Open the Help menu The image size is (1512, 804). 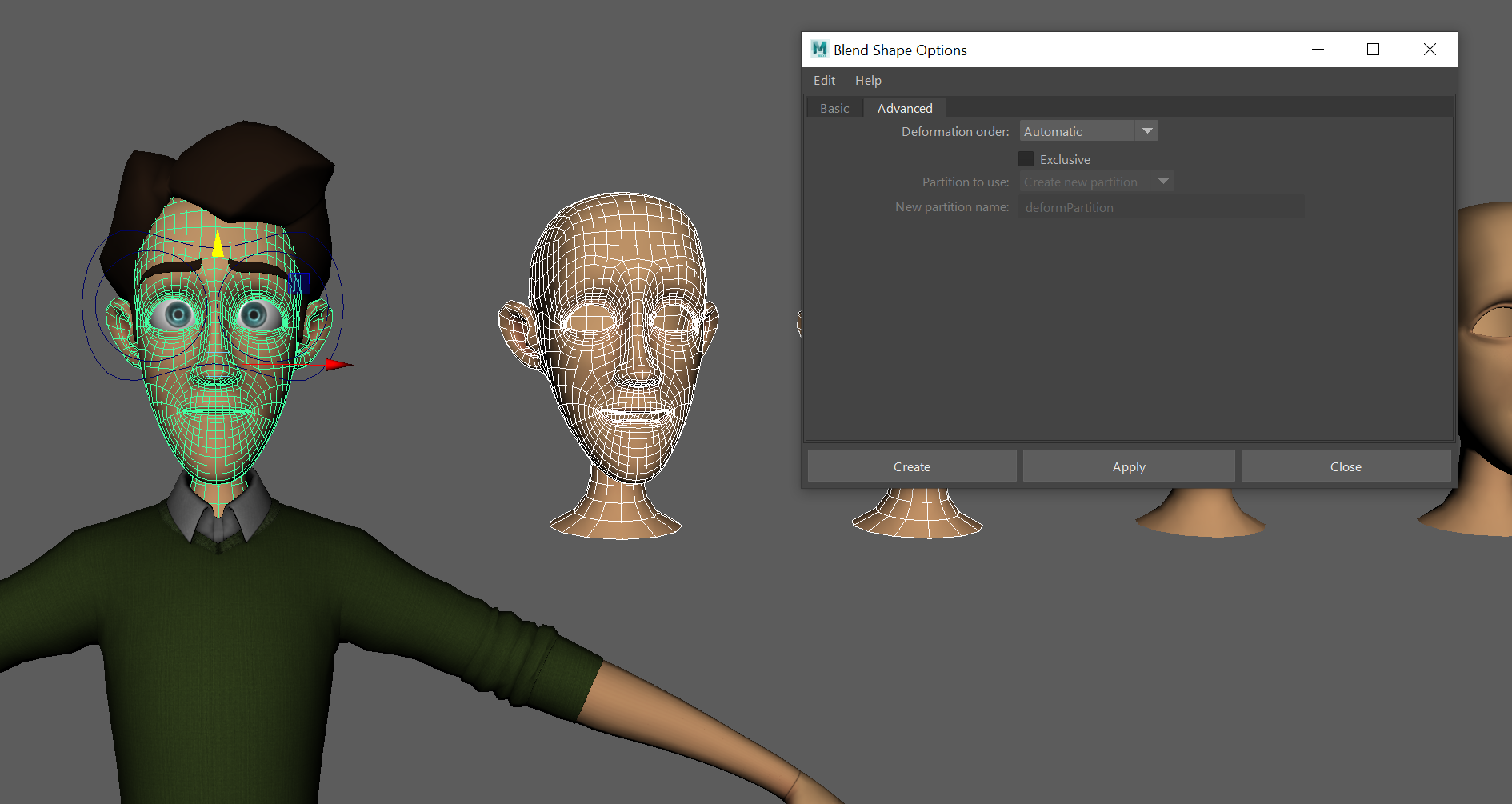point(868,81)
